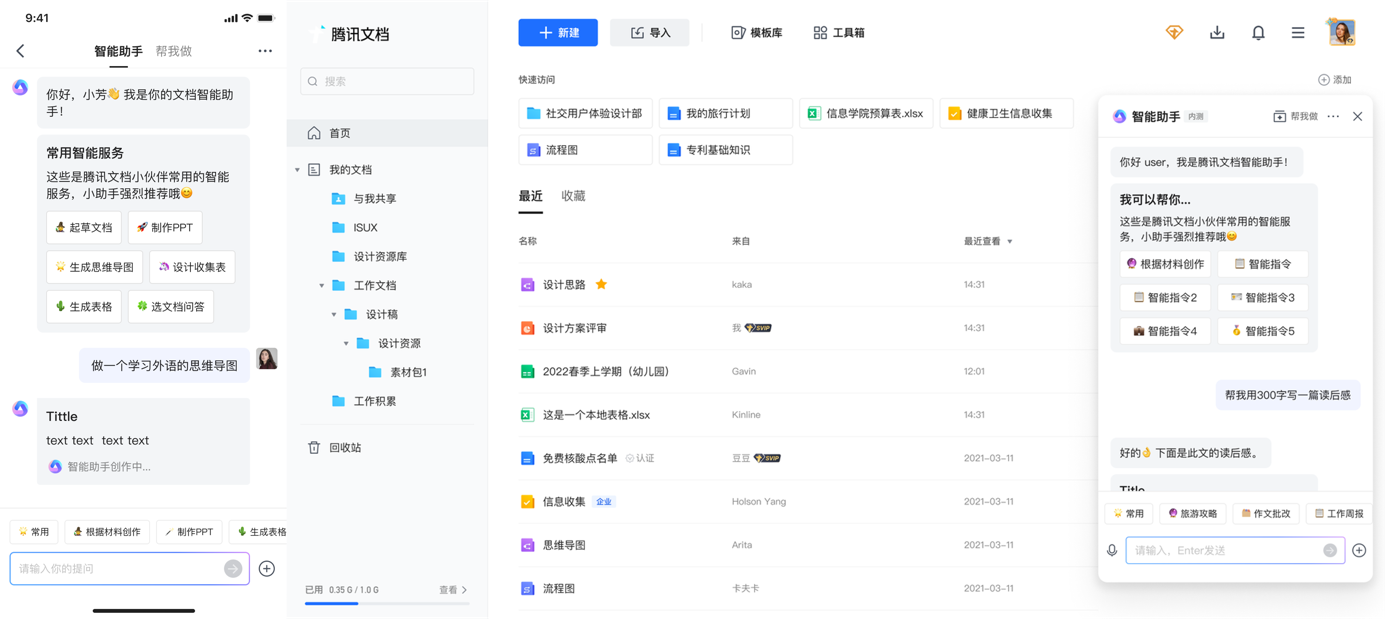The image size is (1386, 620).
Task: Click the plus icon next to the assistant input
Action: tap(1359, 549)
